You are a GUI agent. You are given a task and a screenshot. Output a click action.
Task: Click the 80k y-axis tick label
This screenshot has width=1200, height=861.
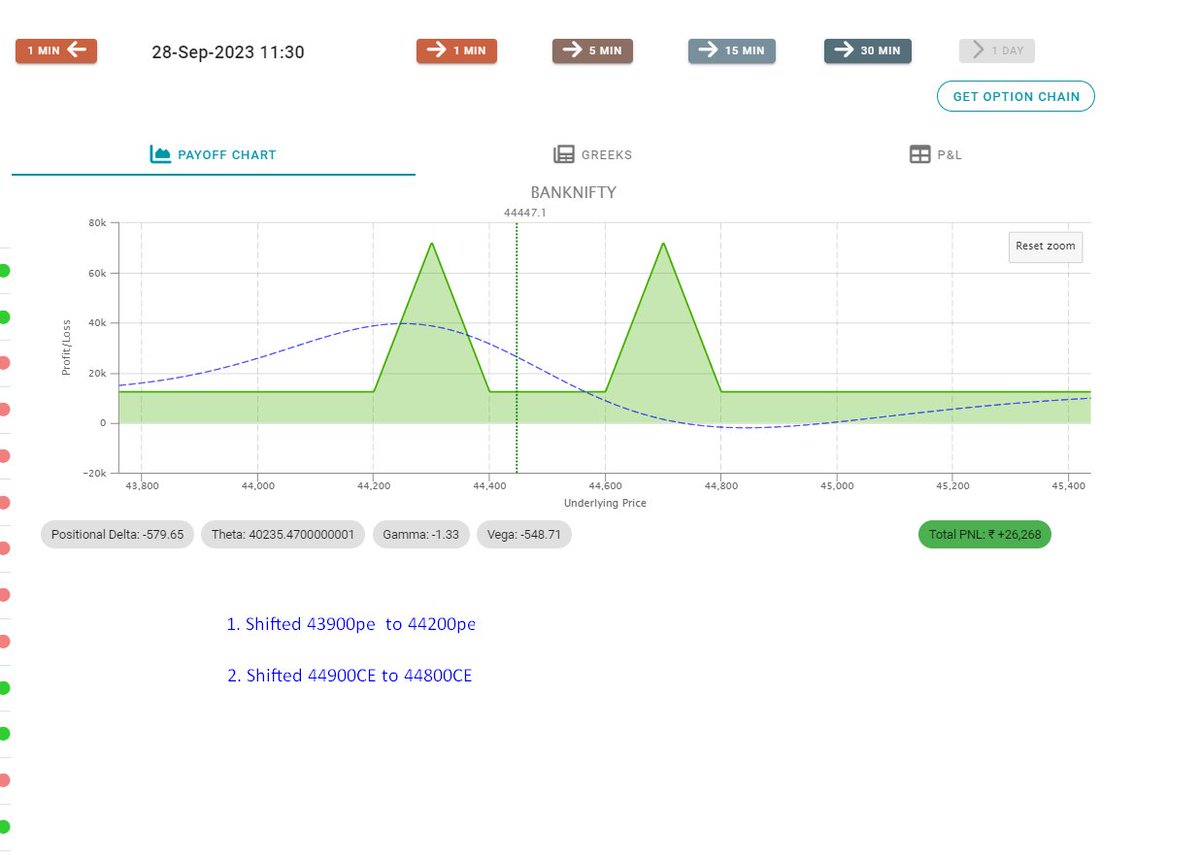coord(97,223)
